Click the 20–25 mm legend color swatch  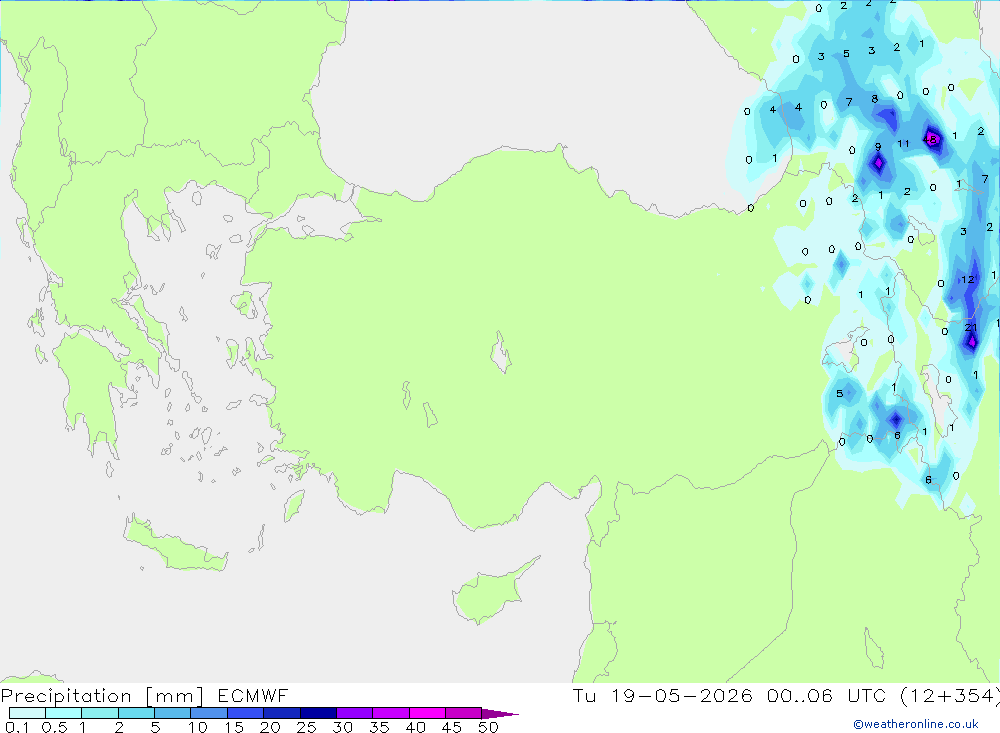coord(282,713)
